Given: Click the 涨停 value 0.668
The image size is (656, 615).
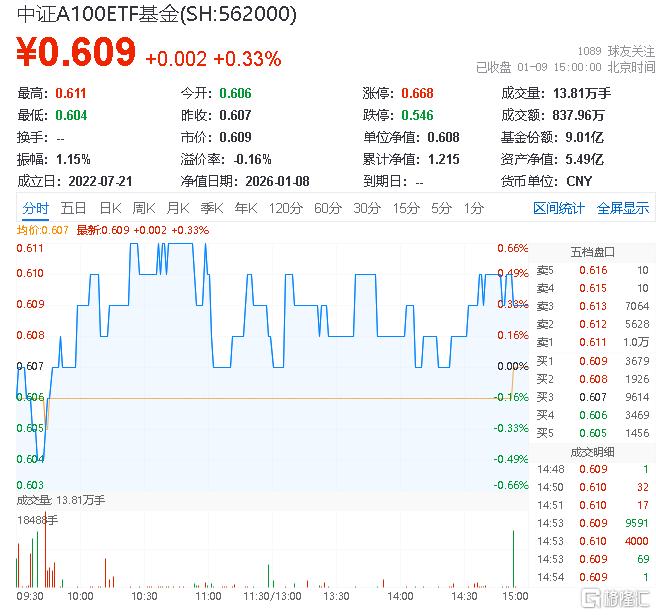Looking at the screenshot, I should pos(418,93).
